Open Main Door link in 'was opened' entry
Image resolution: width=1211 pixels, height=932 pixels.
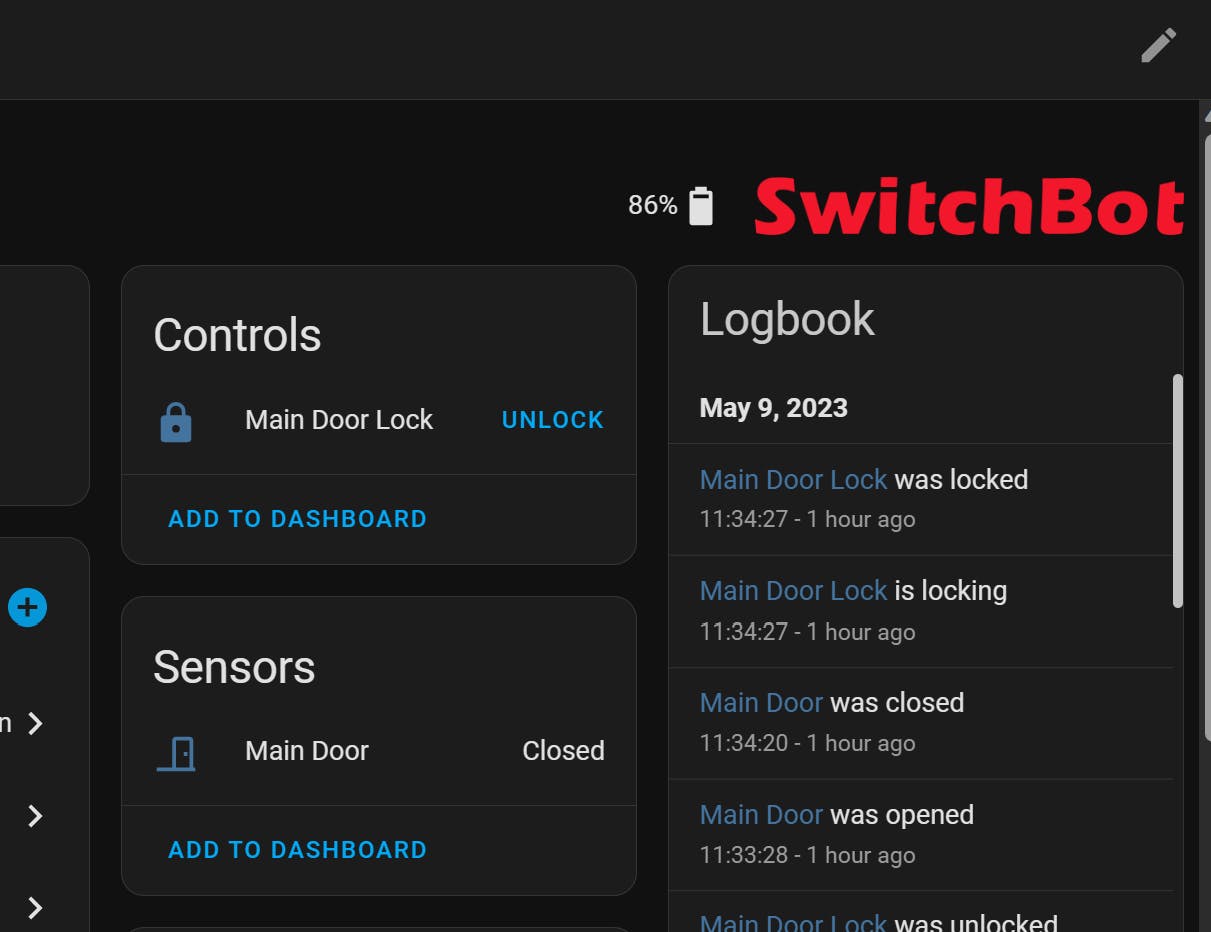pyautogui.click(x=762, y=815)
